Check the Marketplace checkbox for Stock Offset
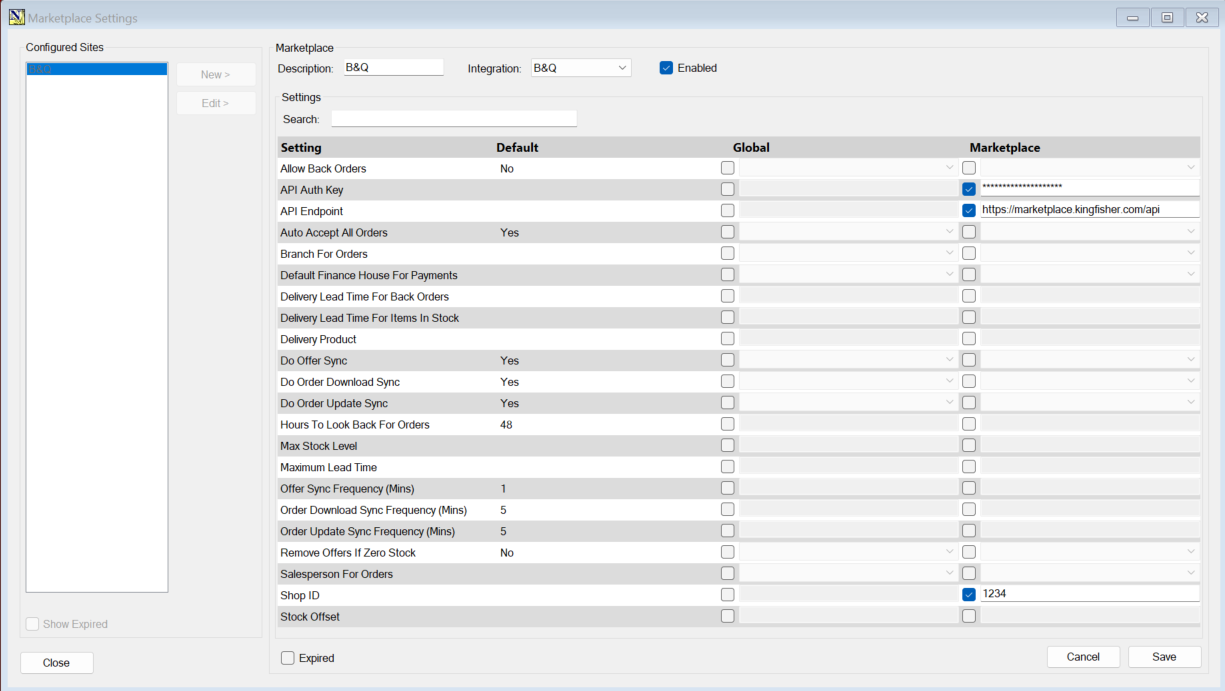Image resolution: width=1225 pixels, height=691 pixels. [x=969, y=616]
